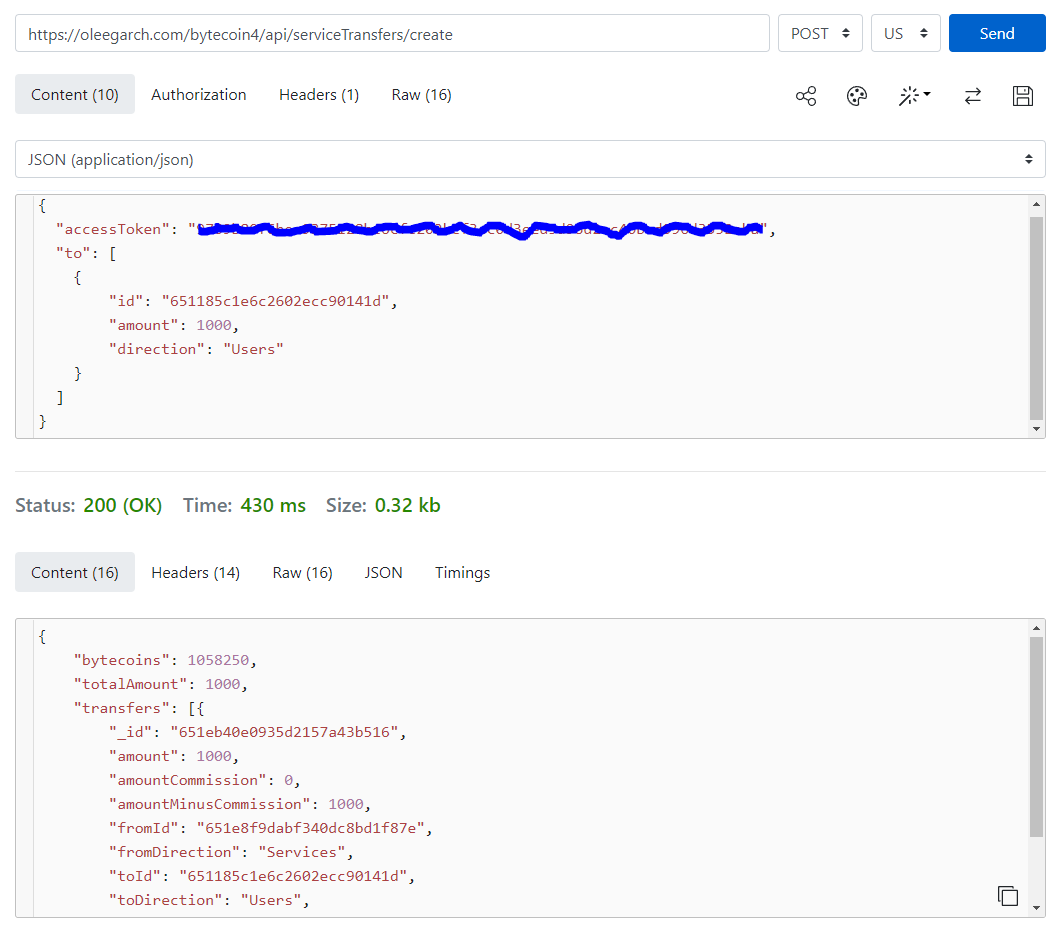Click the swap arrows icon

point(972,96)
